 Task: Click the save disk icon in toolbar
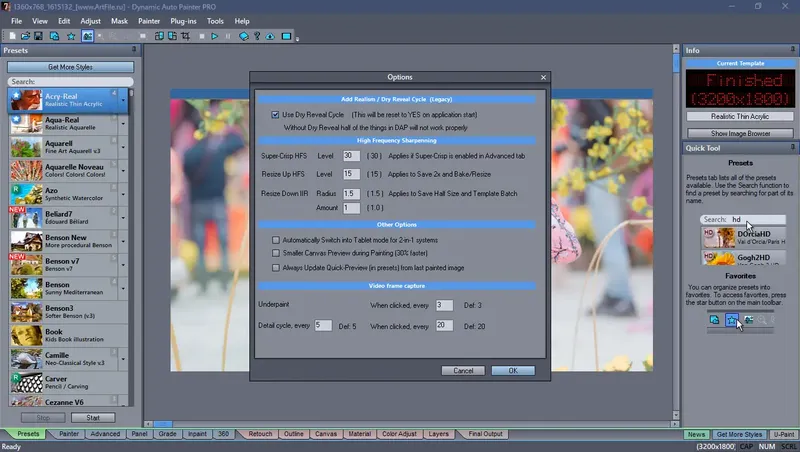click(x=38, y=36)
